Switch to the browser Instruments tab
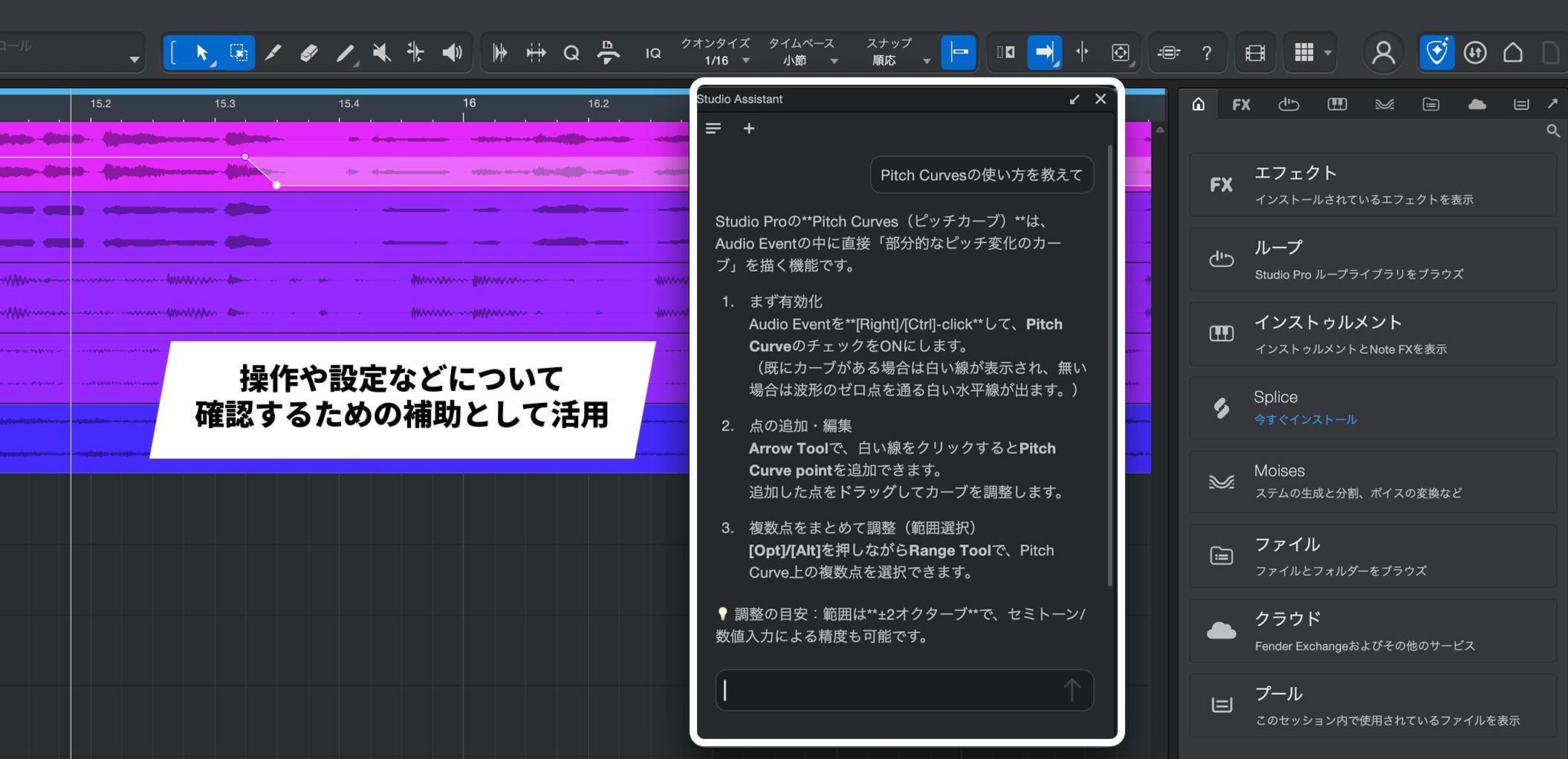The image size is (1568, 759). pyautogui.click(x=1337, y=104)
